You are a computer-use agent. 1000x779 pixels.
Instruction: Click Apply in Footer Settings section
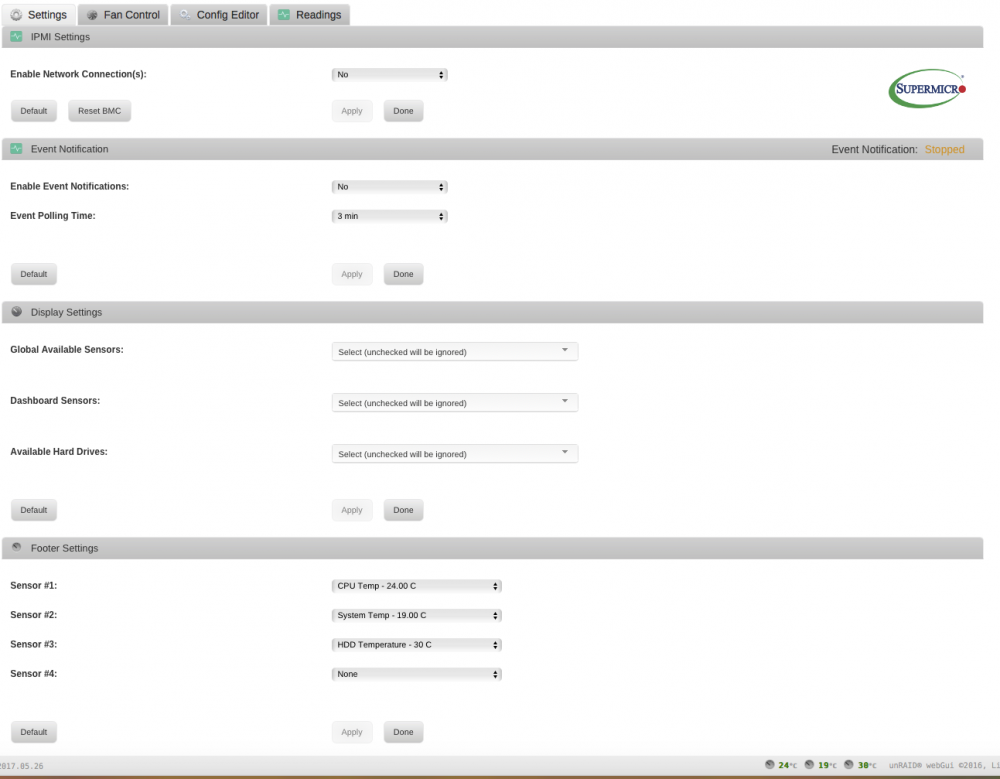(x=352, y=732)
